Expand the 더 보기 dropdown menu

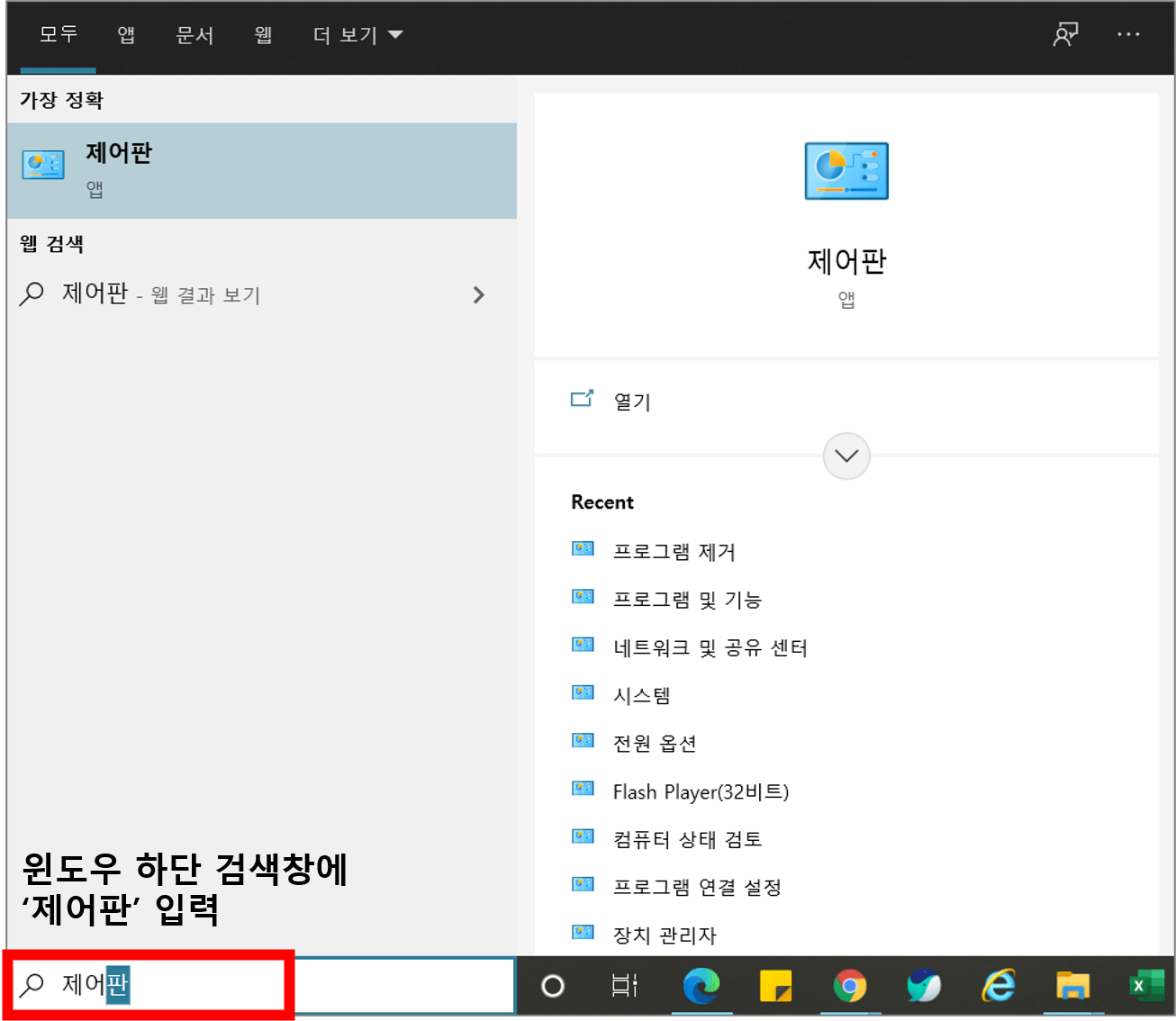click(357, 34)
